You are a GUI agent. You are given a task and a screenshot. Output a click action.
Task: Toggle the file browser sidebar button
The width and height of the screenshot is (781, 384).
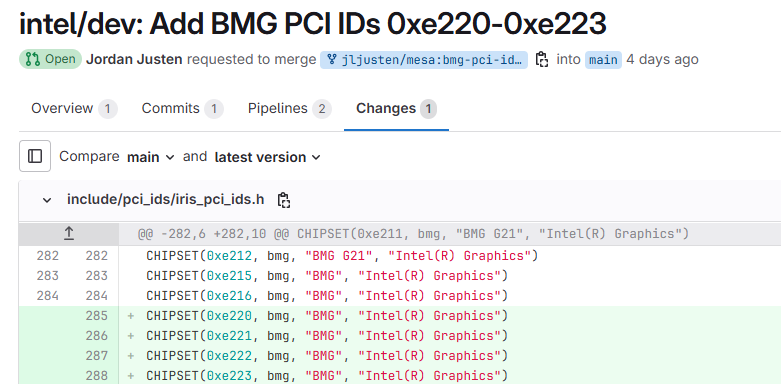[35, 156]
